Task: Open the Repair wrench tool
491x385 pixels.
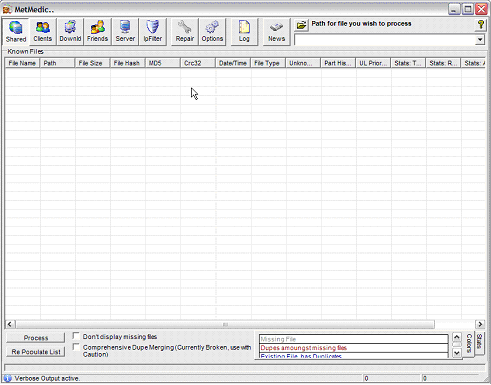Action: (185, 31)
